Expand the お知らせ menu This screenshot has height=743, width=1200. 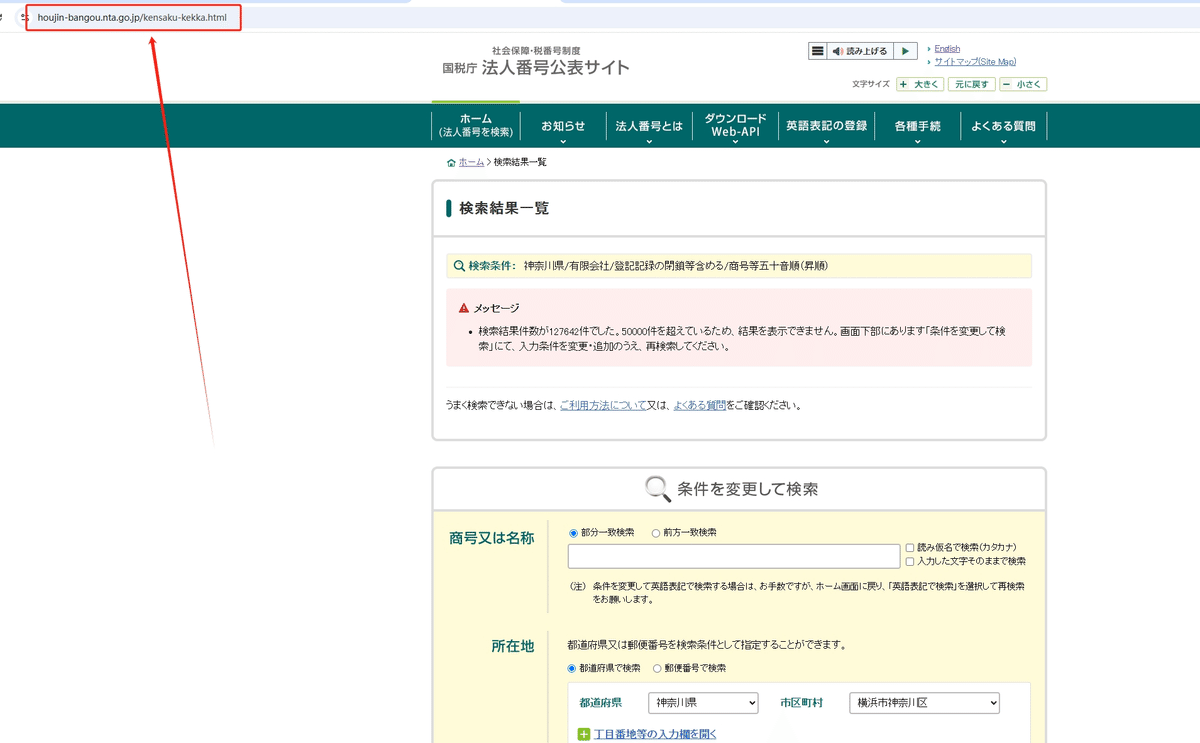pyautogui.click(x=563, y=126)
